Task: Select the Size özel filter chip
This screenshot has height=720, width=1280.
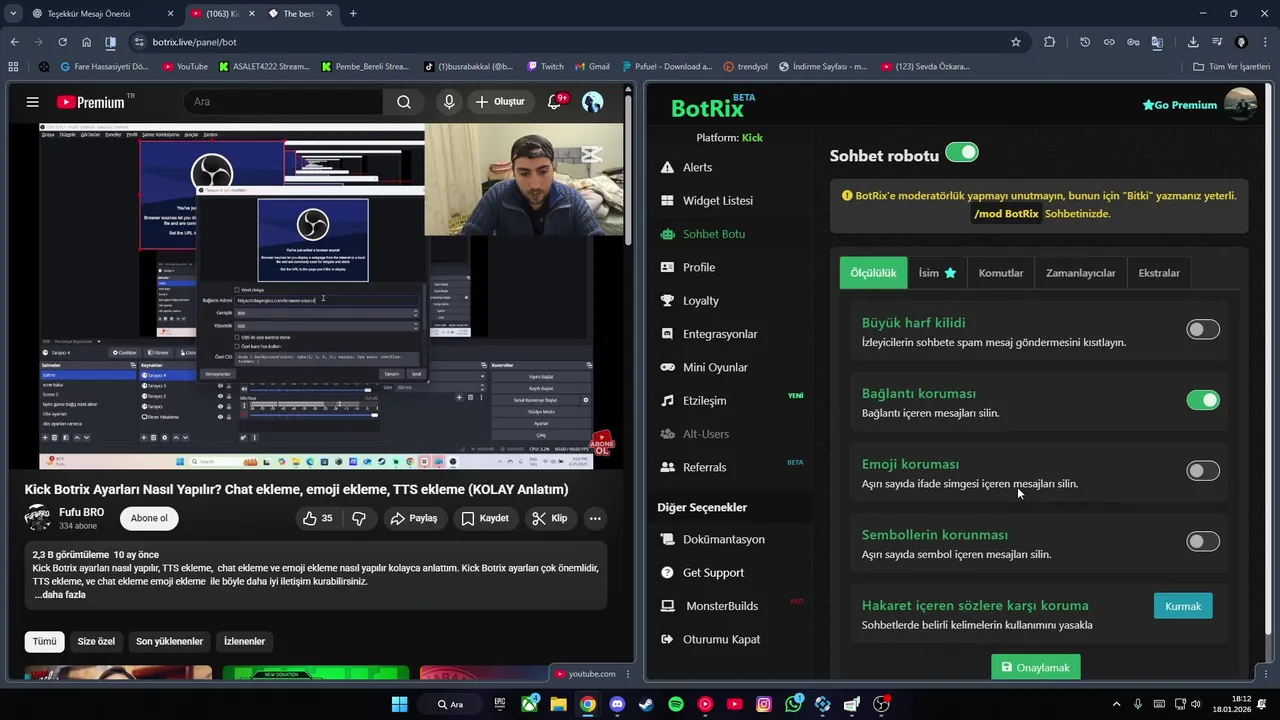Action: point(97,641)
